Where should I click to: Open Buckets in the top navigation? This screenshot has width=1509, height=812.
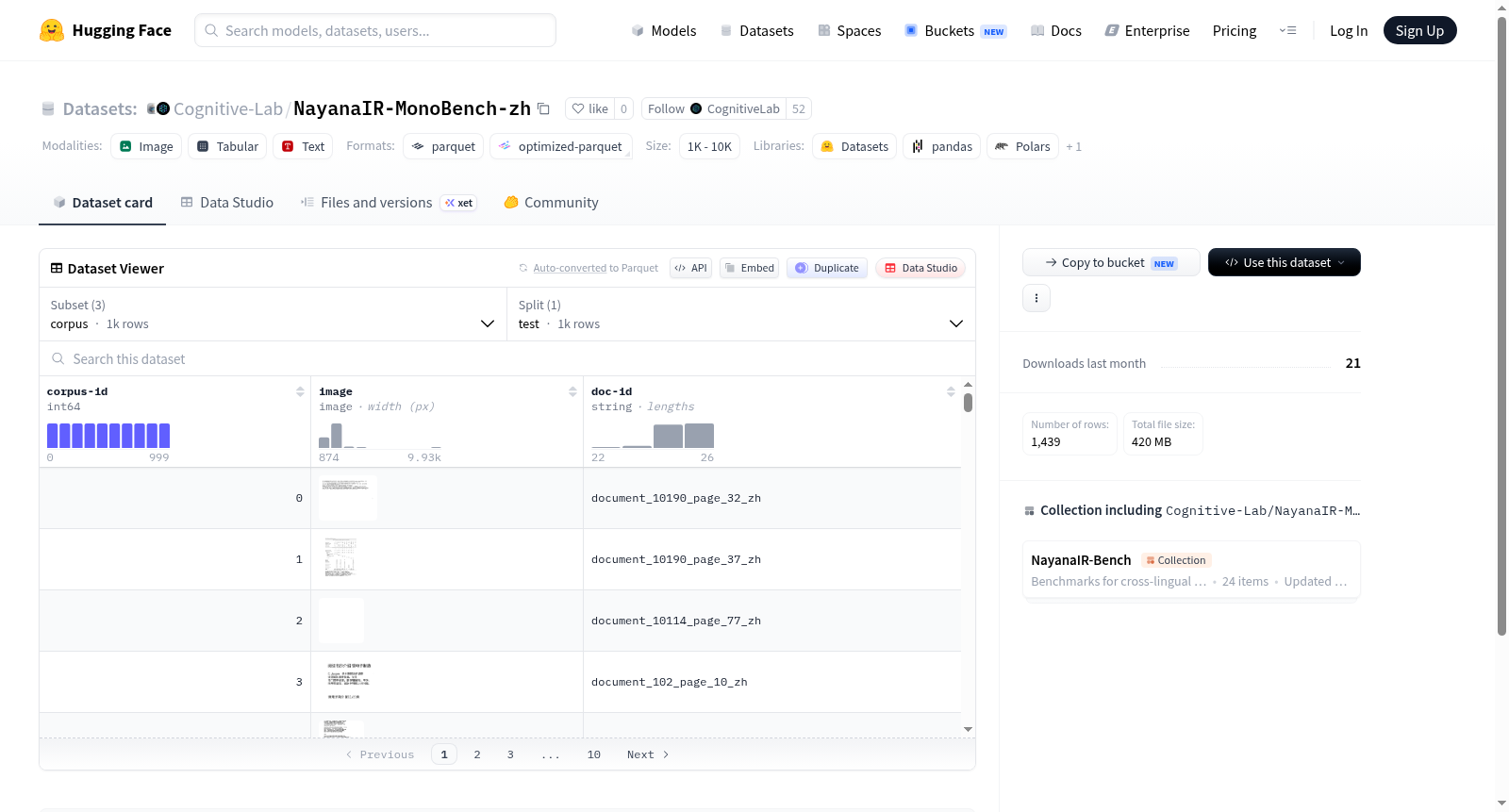pyautogui.click(x=955, y=31)
